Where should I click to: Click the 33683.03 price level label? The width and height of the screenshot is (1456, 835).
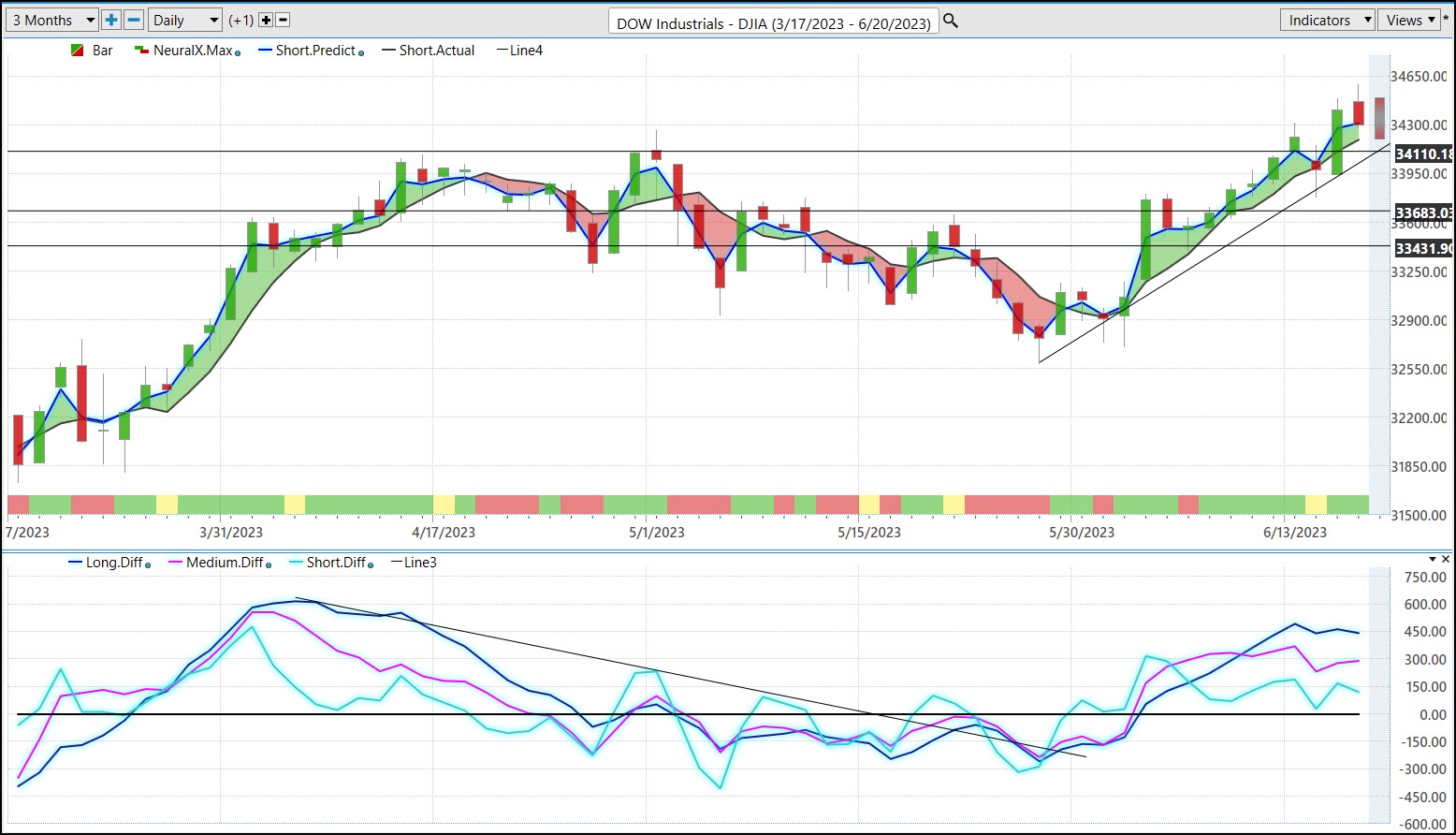[x=1423, y=212]
